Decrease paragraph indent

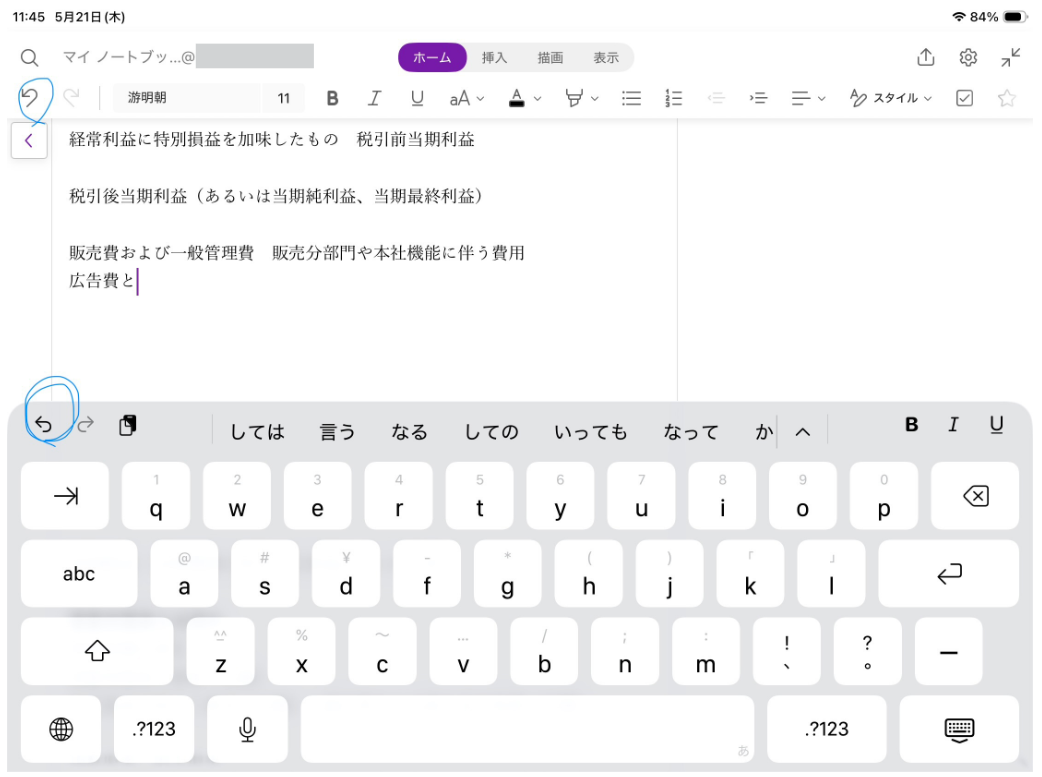[x=716, y=98]
